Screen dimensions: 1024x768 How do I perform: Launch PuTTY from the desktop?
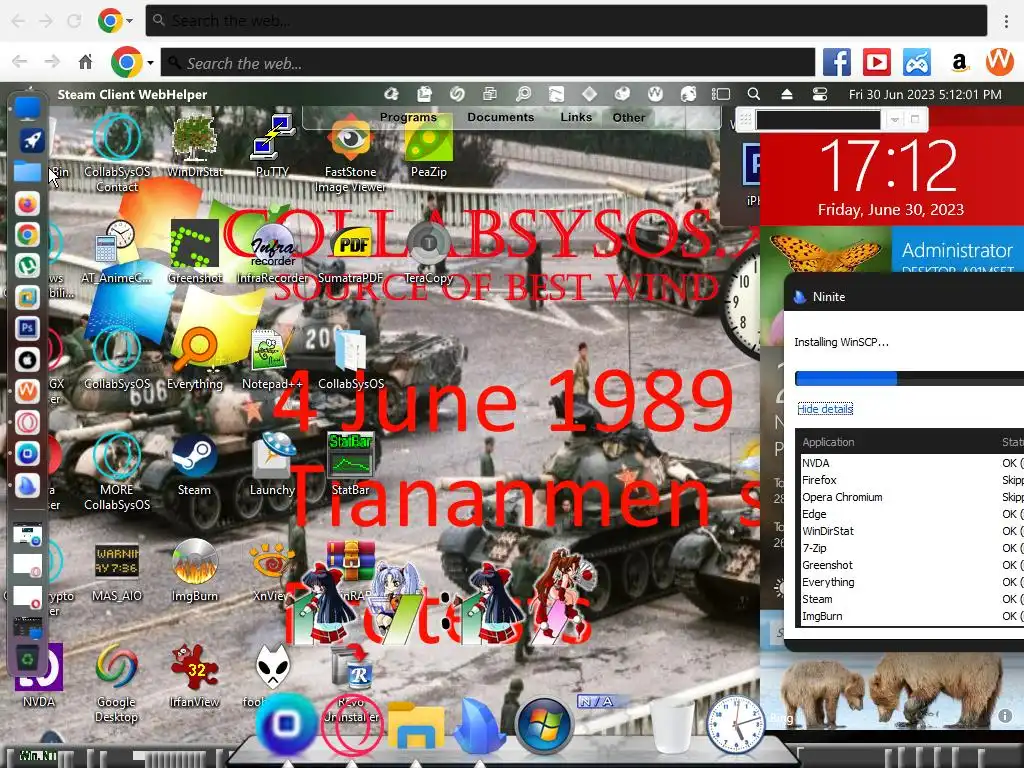(x=272, y=147)
